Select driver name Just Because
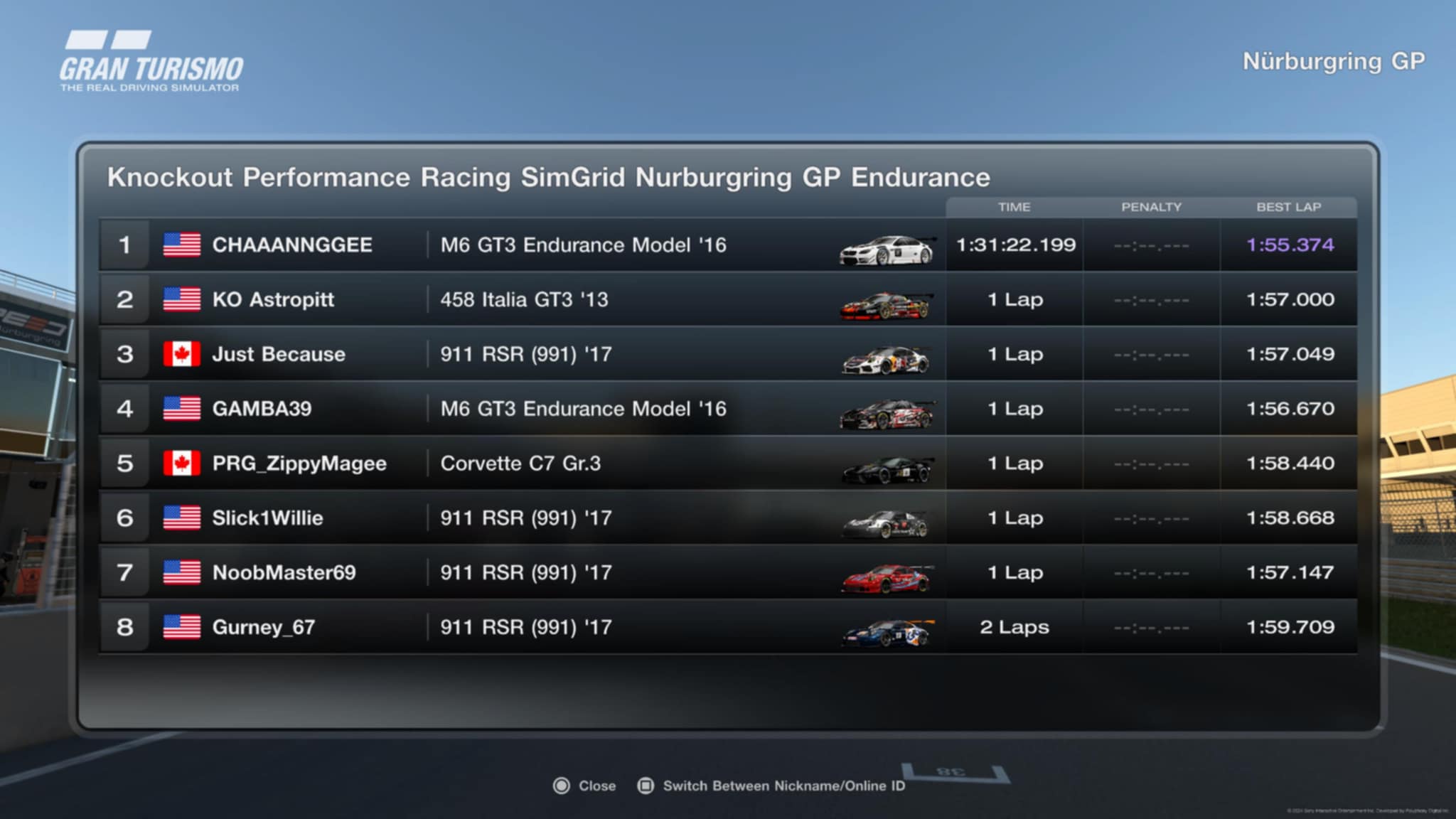Viewport: 1456px width, 819px height. point(279,354)
